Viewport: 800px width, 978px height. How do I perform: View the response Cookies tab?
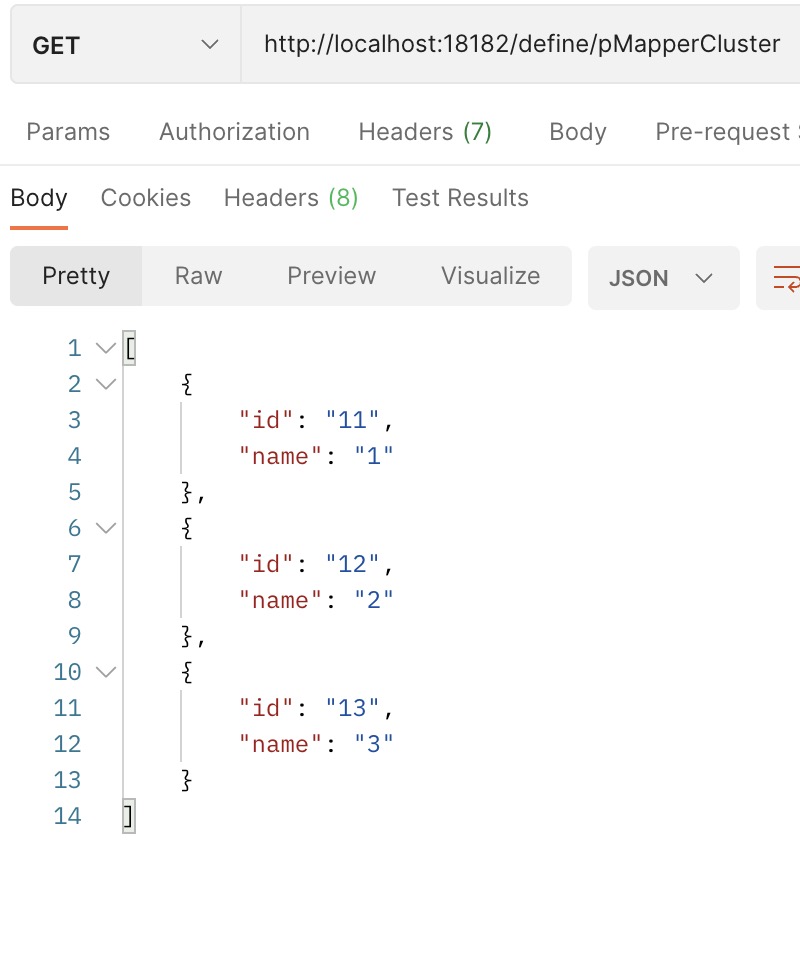click(x=146, y=198)
